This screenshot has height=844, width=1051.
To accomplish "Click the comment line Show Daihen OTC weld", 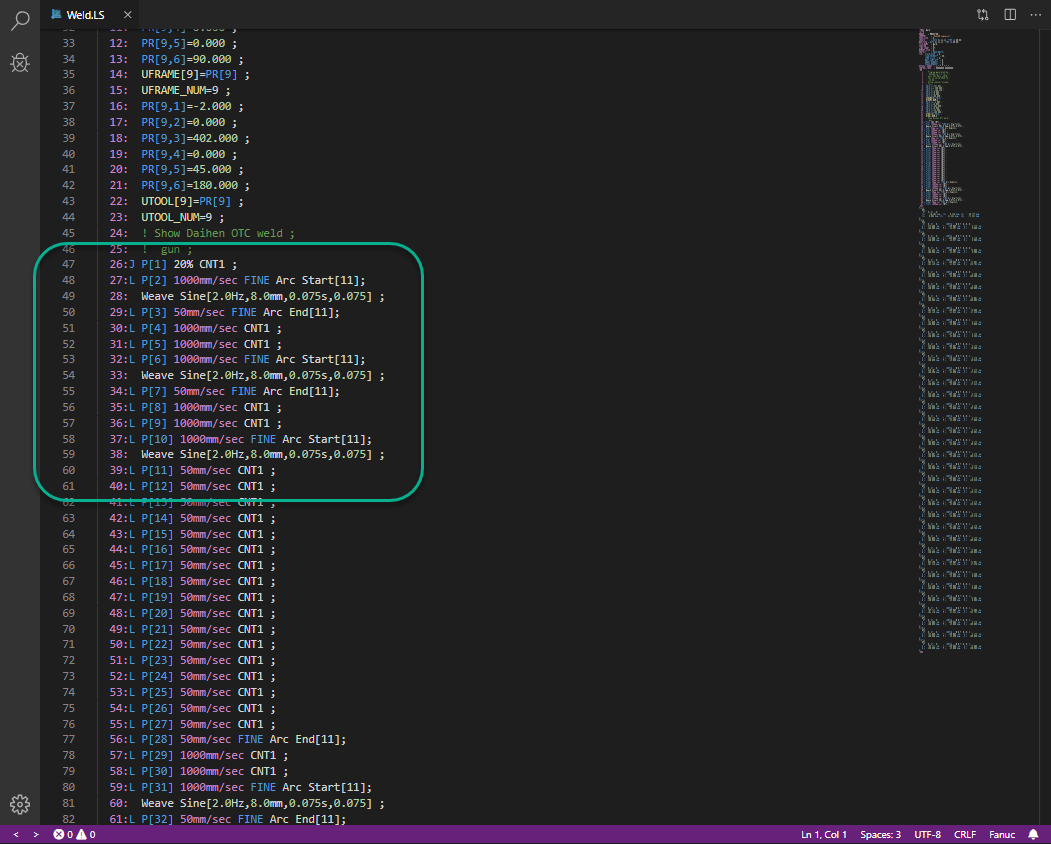I will [218, 233].
